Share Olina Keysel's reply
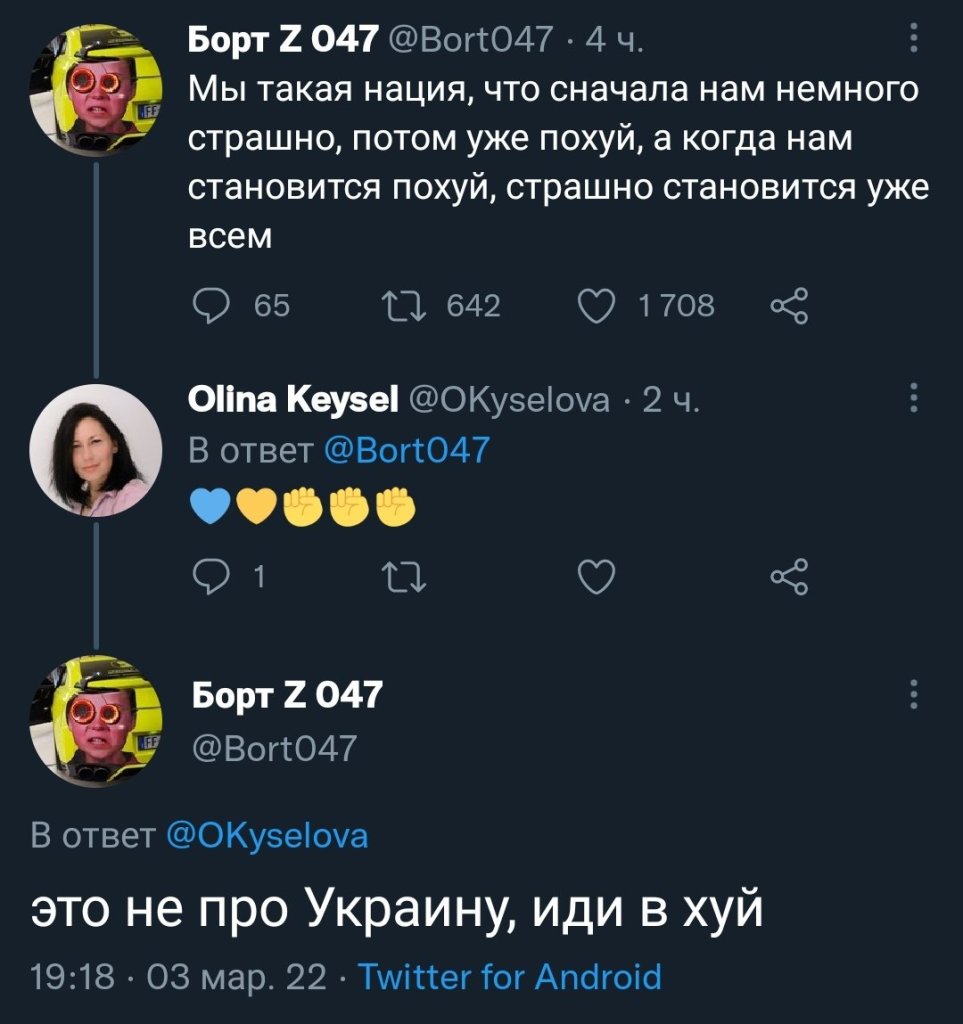Viewport: 963px width, 1024px height. (x=789, y=576)
